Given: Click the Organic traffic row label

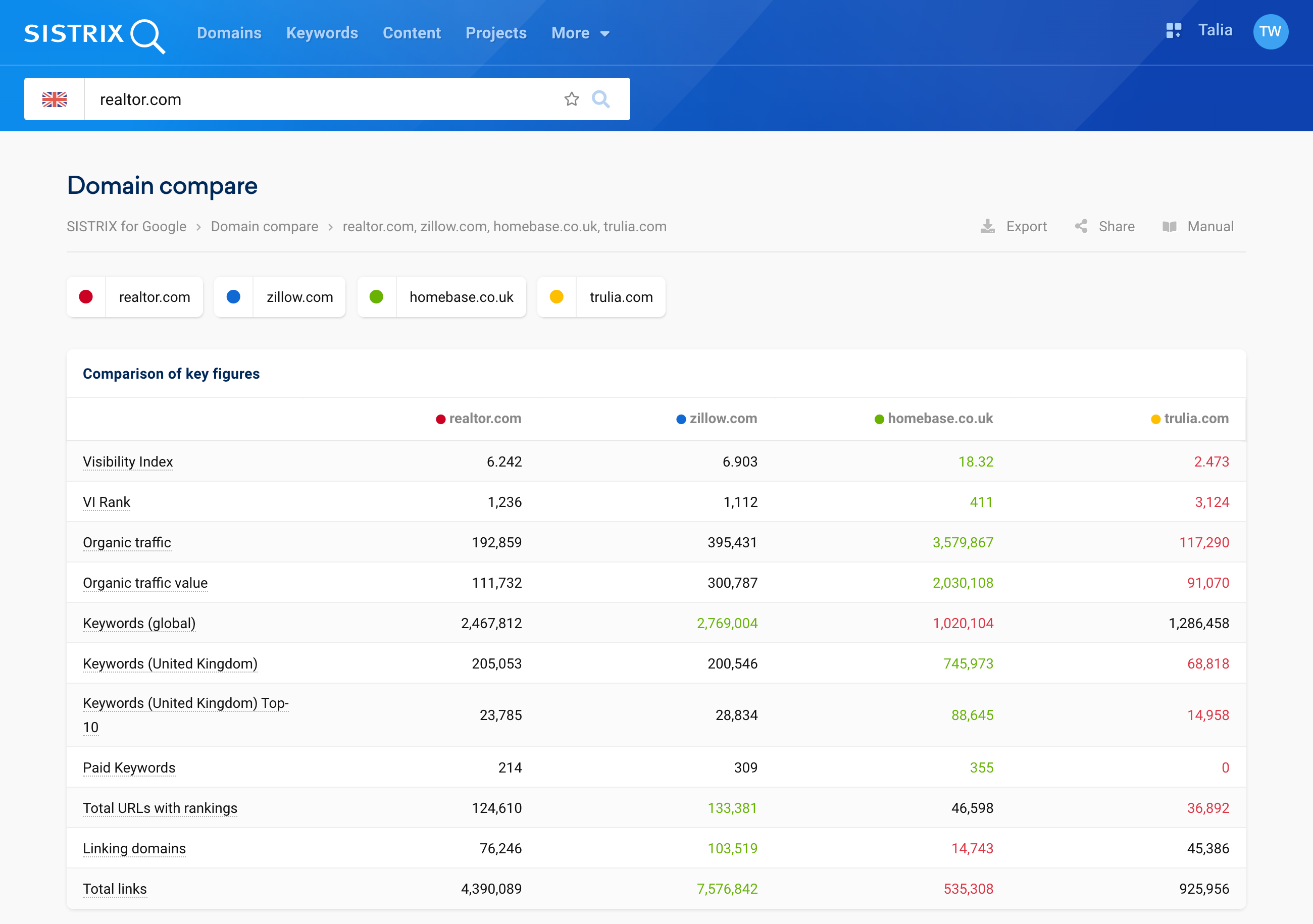Looking at the screenshot, I should pyautogui.click(x=127, y=542).
